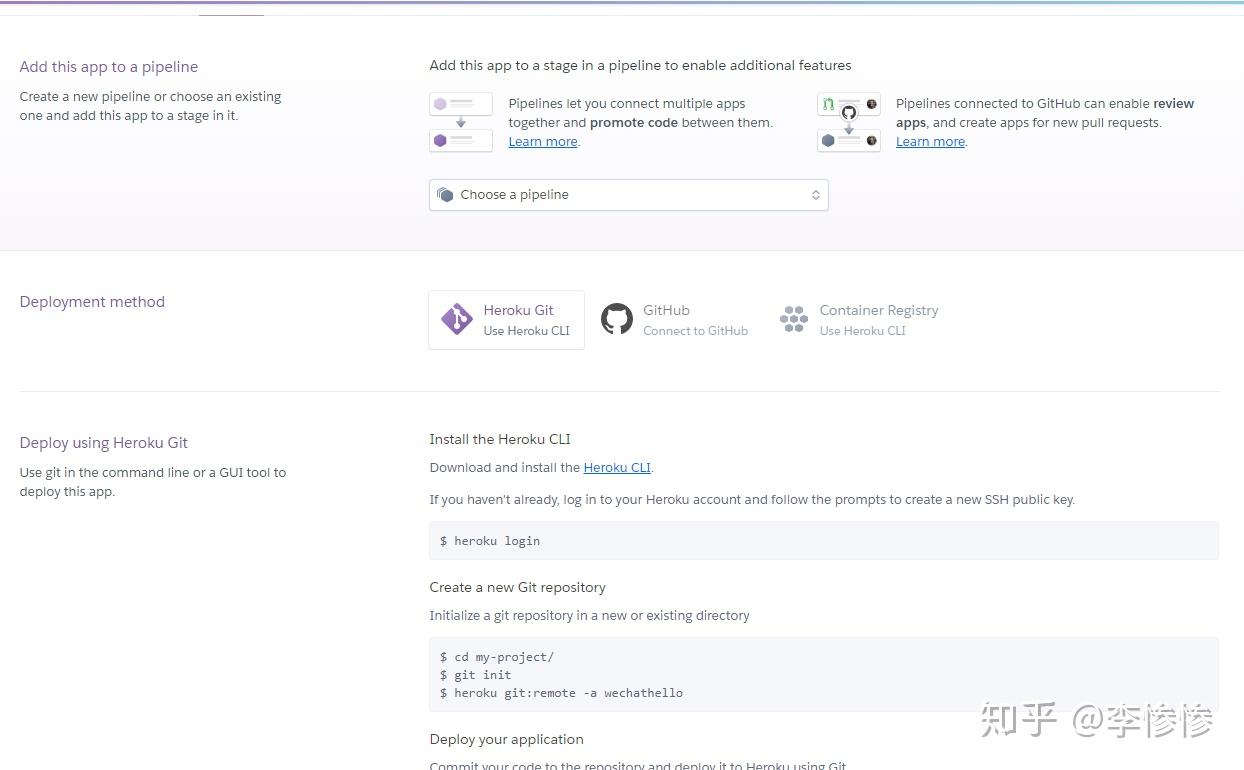Viewport: 1244px width, 770px height.
Task: Click the Heroku Git logo icon
Action: (x=457, y=319)
